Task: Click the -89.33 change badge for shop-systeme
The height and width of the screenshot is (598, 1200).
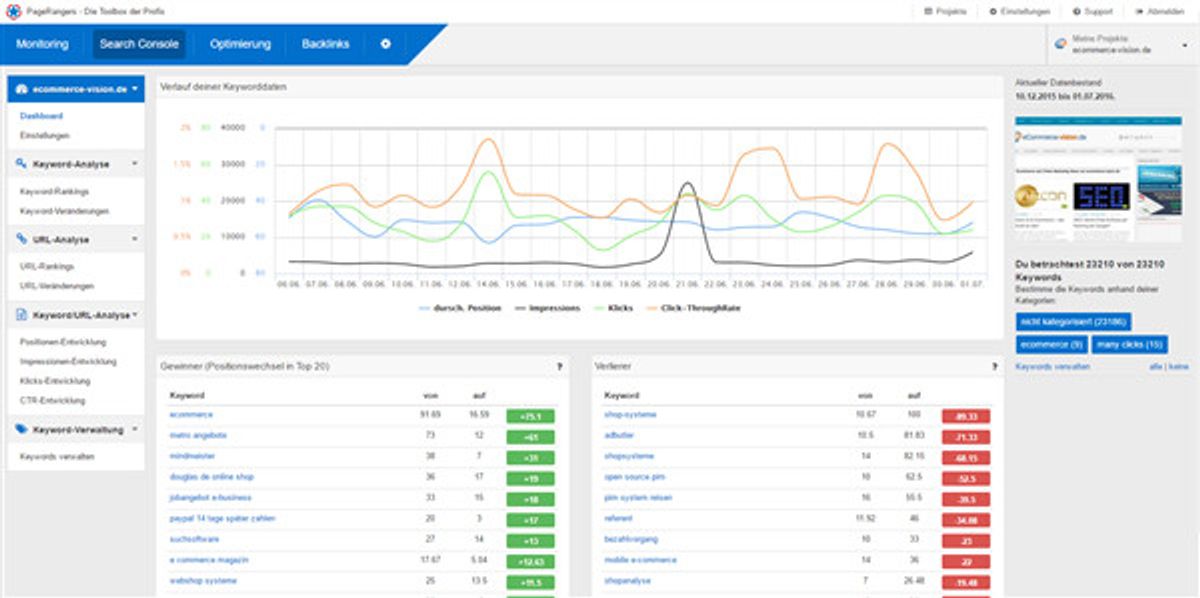Action: point(966,415)
